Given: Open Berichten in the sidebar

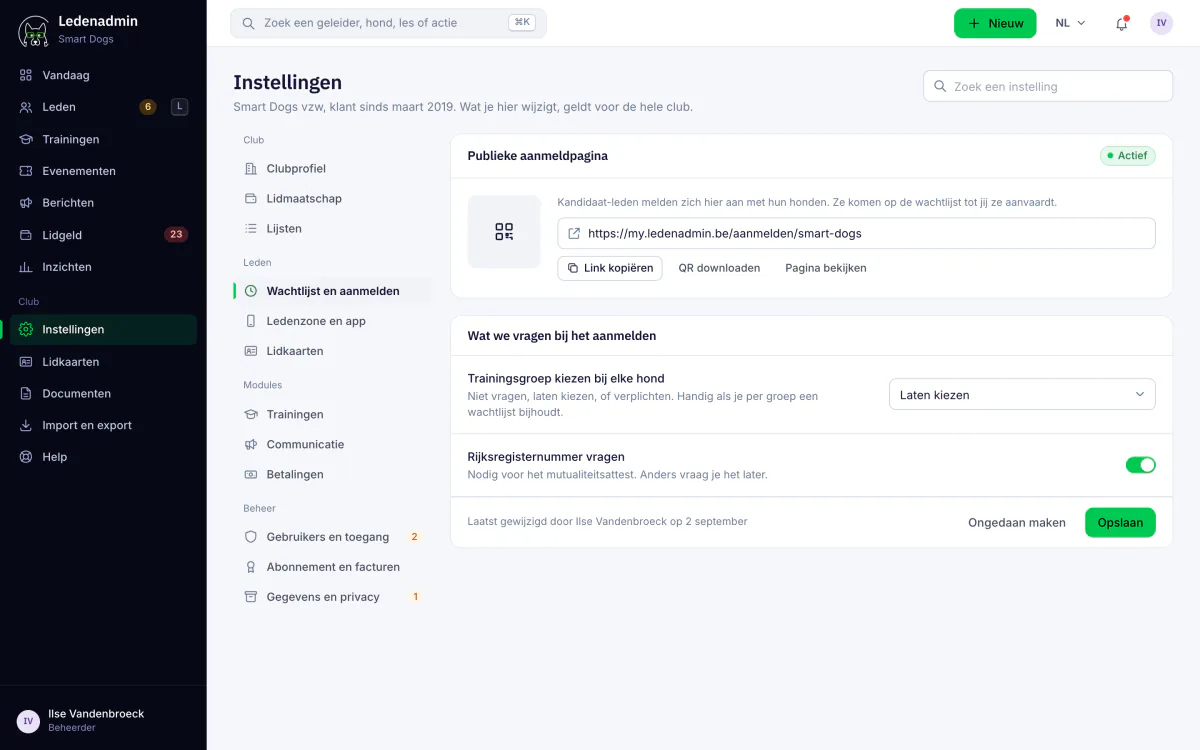Looking at the screenshot, I should click(x=103, y=203).
